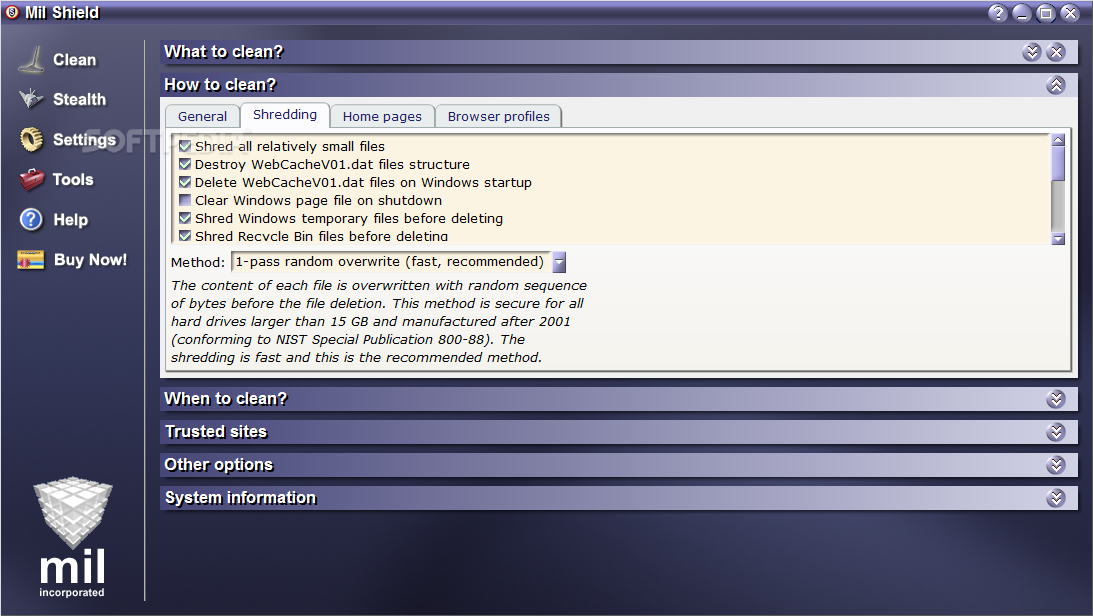1093x616 pixels.
Task: Click the Tools toolbox icon
Action: click(31, 180)
